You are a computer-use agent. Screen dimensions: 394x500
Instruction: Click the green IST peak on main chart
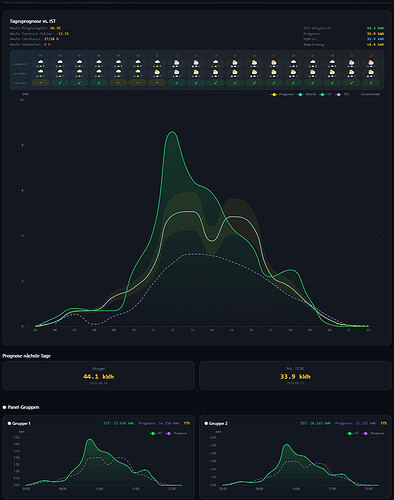[172, 132]
